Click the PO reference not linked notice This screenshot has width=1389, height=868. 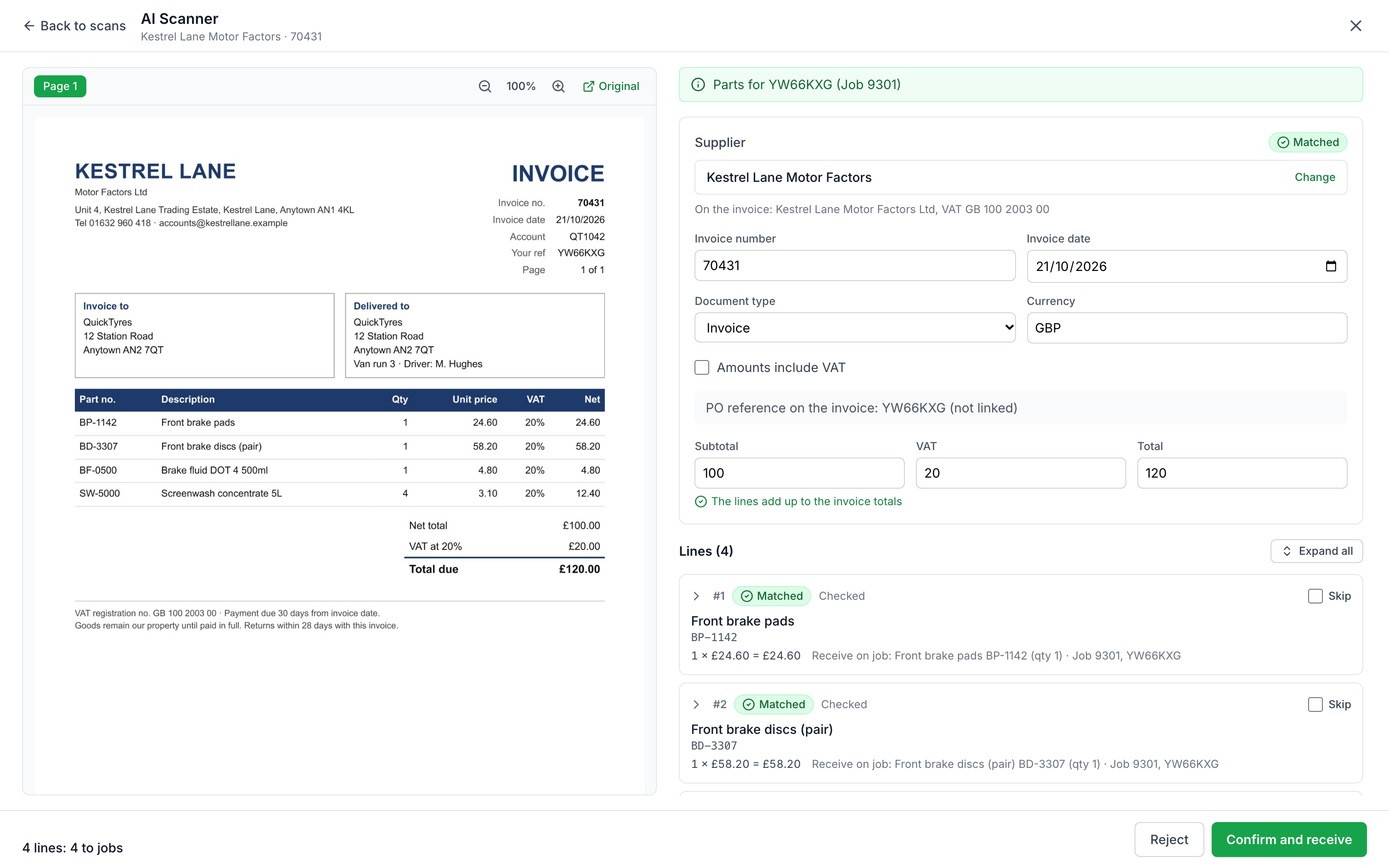coord(1021,408)
